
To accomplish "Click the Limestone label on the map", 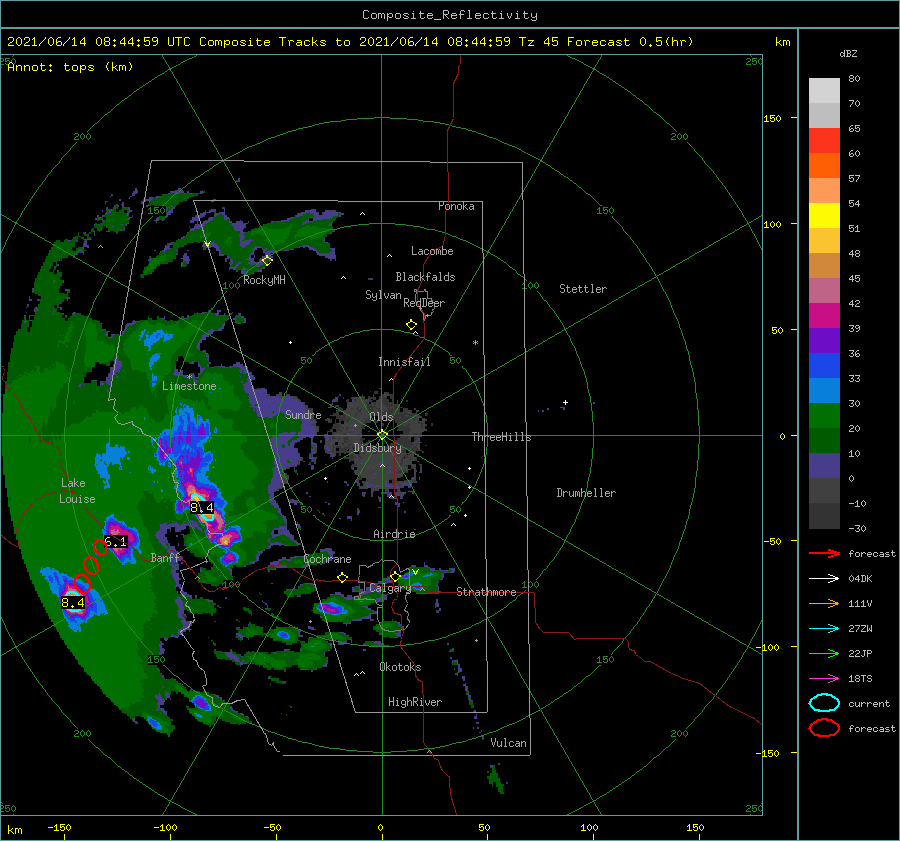I will (189, 386).
